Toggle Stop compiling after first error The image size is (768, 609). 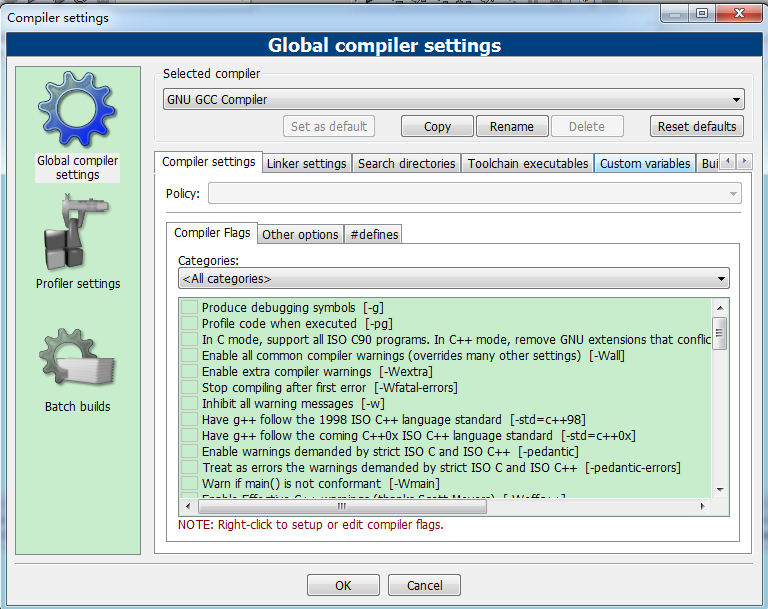[189, 388]
